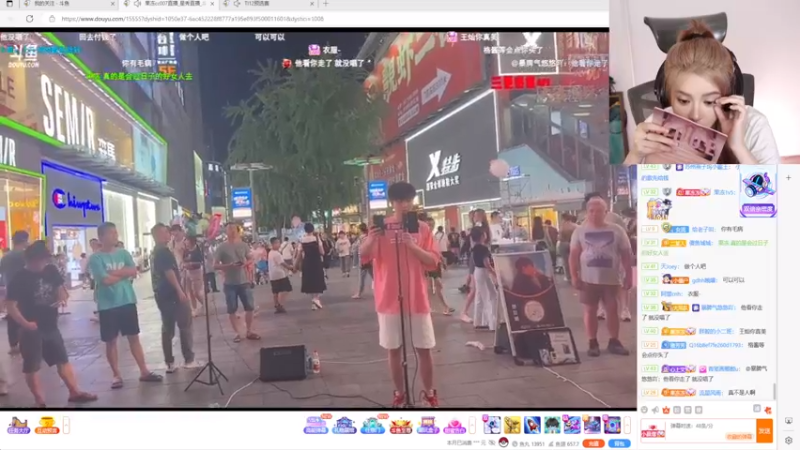Viewport: 800px width, 450px height.
Task: Click username gdhh in chat
Action: click(x=704, y=280)
